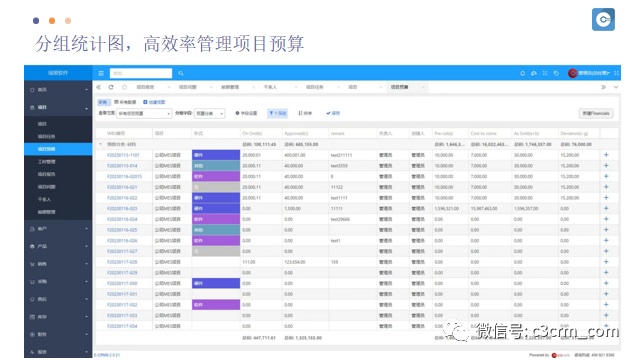The image size is (640, 360).
Task: Click the filter button with funnel icon
Action: [278, 113]
